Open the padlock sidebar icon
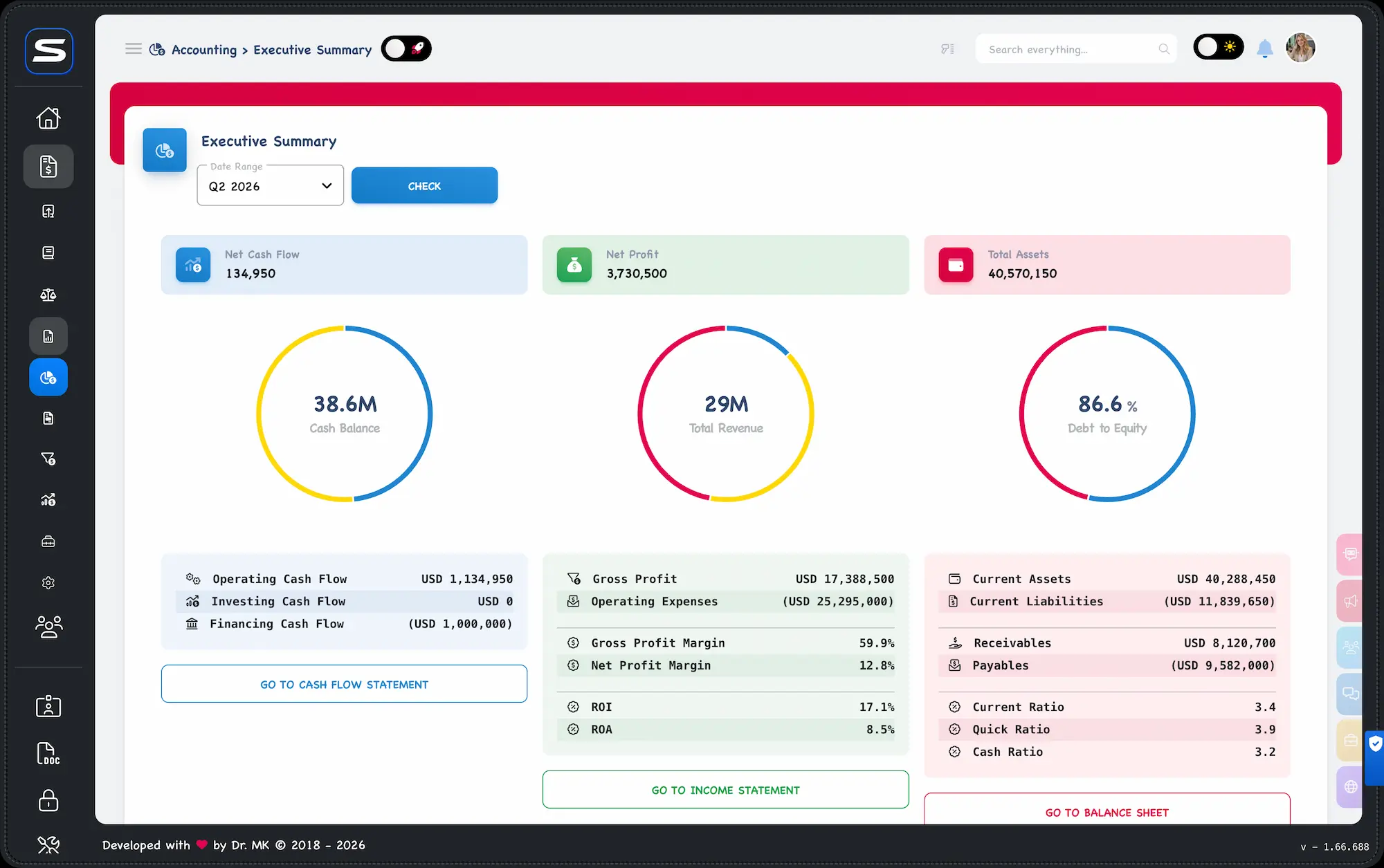This screenshot has height=868, width=1384. pos(48,800)
